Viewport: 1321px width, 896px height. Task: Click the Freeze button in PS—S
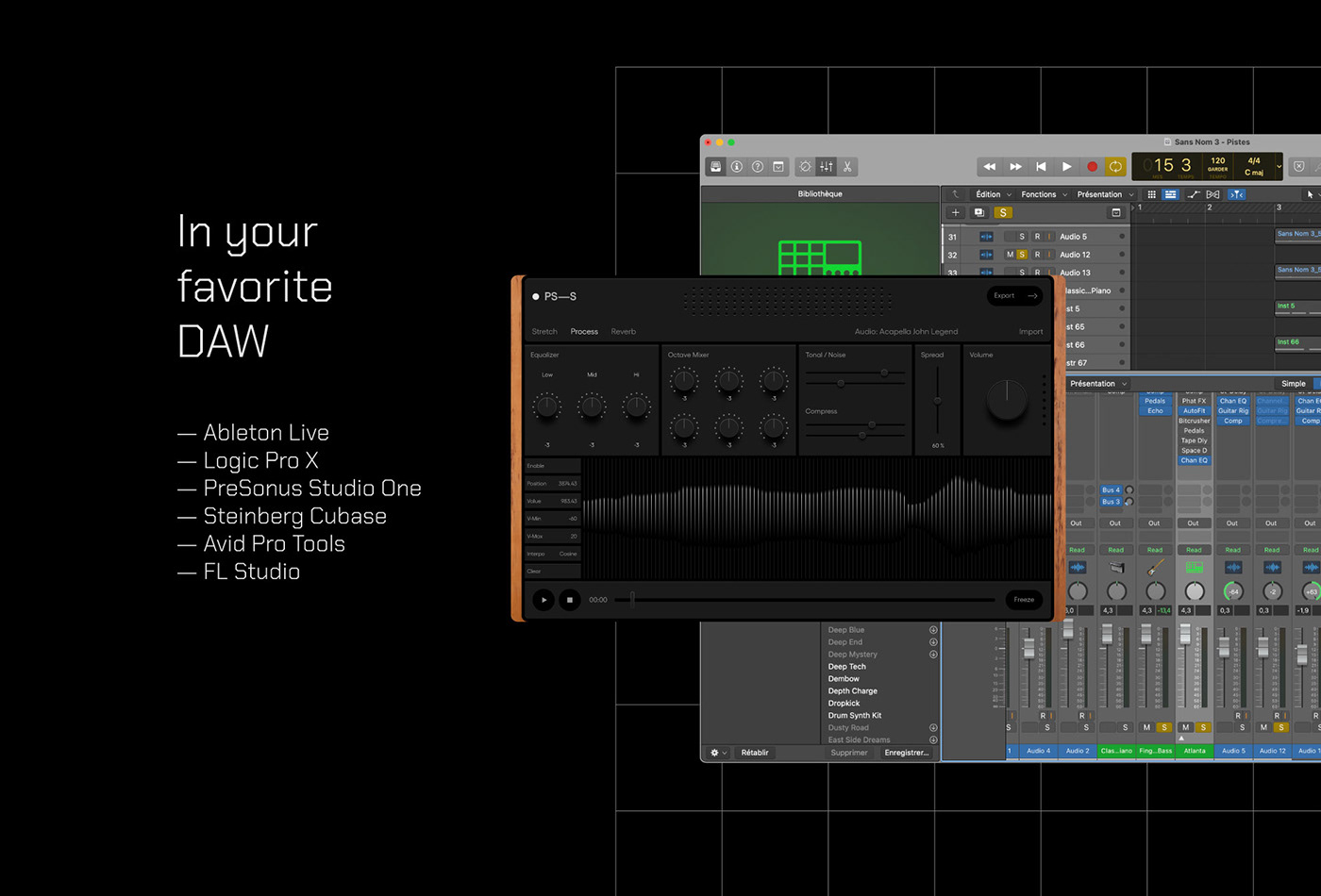1024,600
